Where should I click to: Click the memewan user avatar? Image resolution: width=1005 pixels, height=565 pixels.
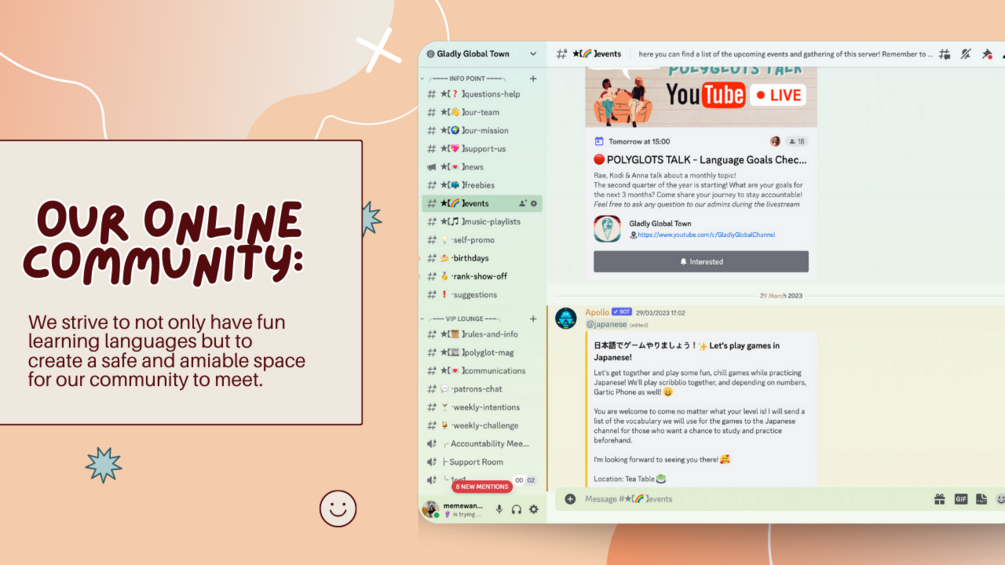[431, 509]
